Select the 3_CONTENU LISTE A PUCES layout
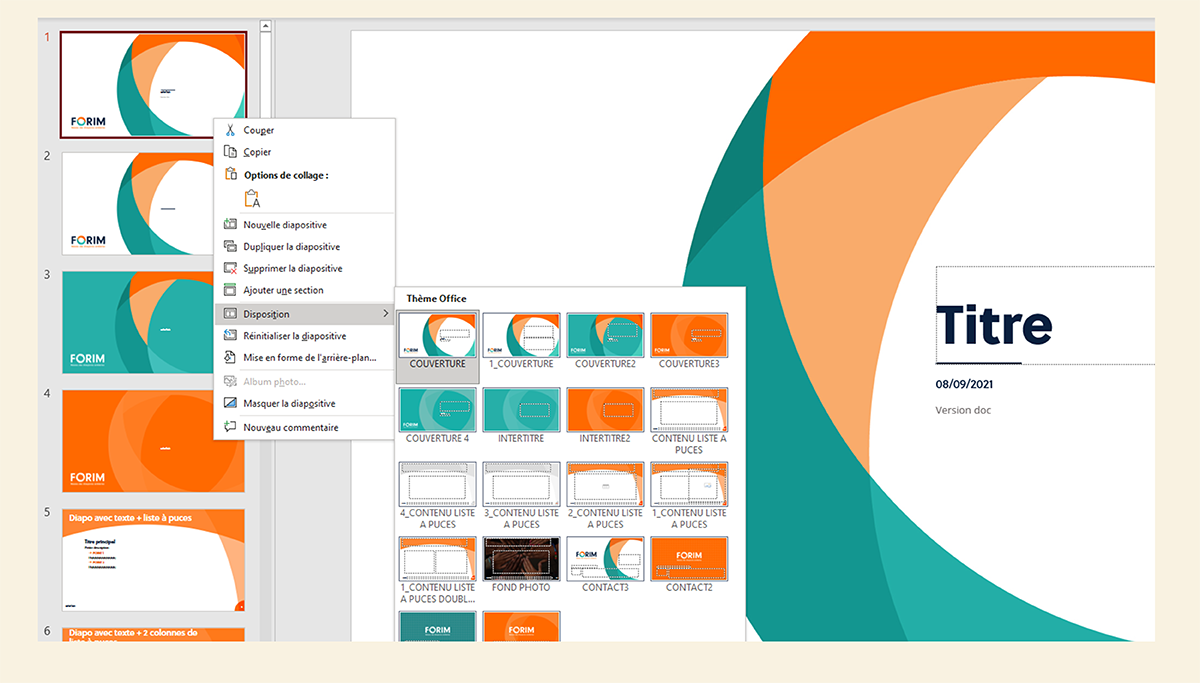1200x683 pixels. (x=522, y=485)
